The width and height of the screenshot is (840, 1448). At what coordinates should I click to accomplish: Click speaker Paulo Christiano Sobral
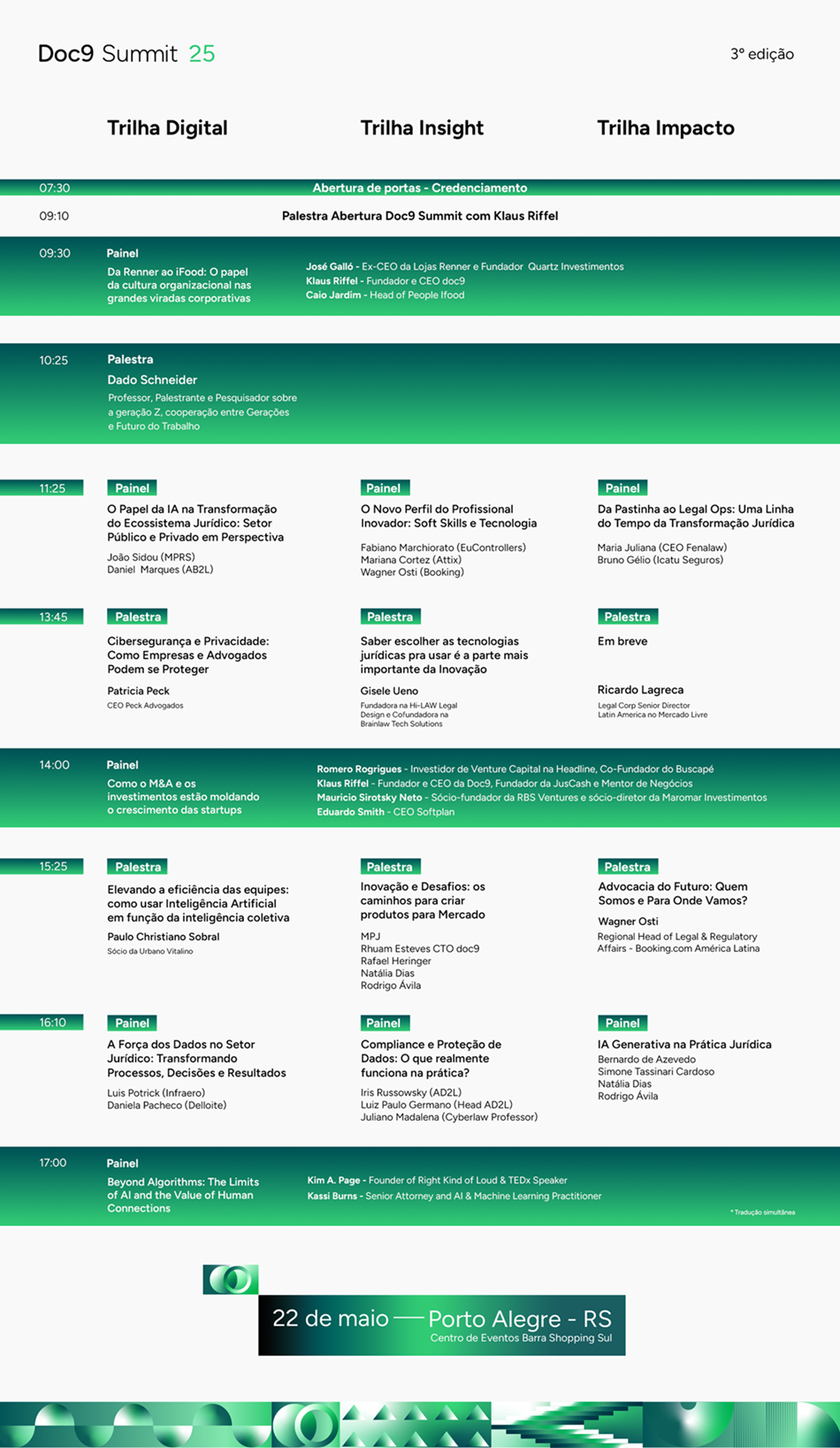(164, 937)
